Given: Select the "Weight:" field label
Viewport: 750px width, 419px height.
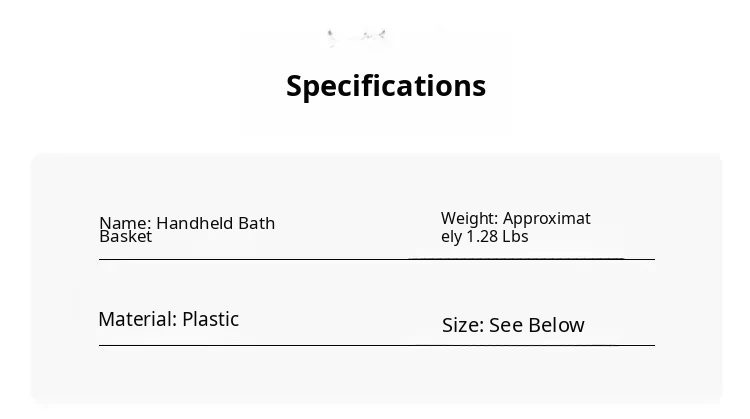Looking at the screenshot, I should 469,219.
